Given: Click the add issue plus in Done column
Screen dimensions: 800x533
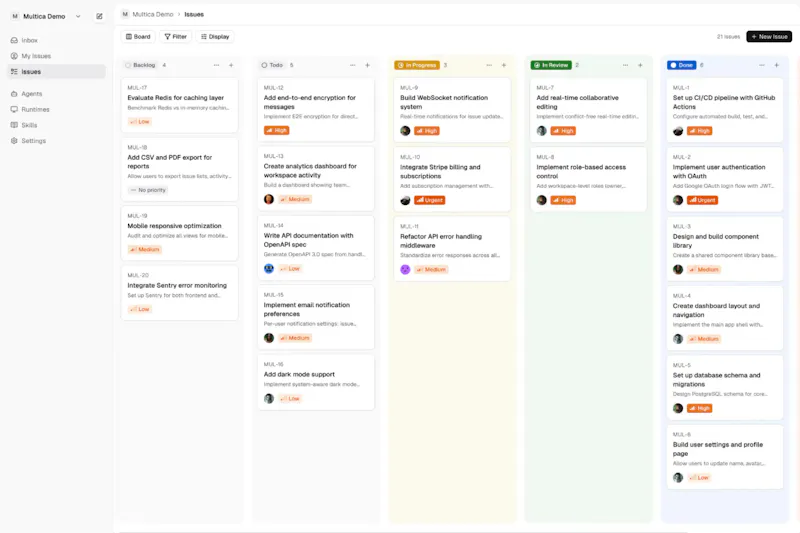Looking at the screenshot, I should pos(777,65).
